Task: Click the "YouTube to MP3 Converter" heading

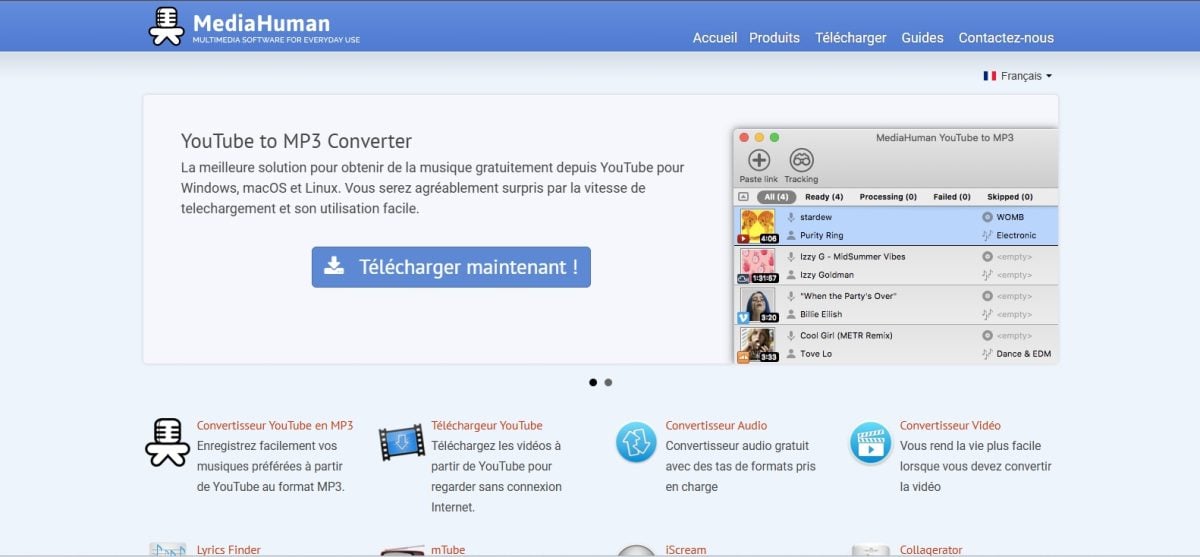Action: (x=296, y=141)
